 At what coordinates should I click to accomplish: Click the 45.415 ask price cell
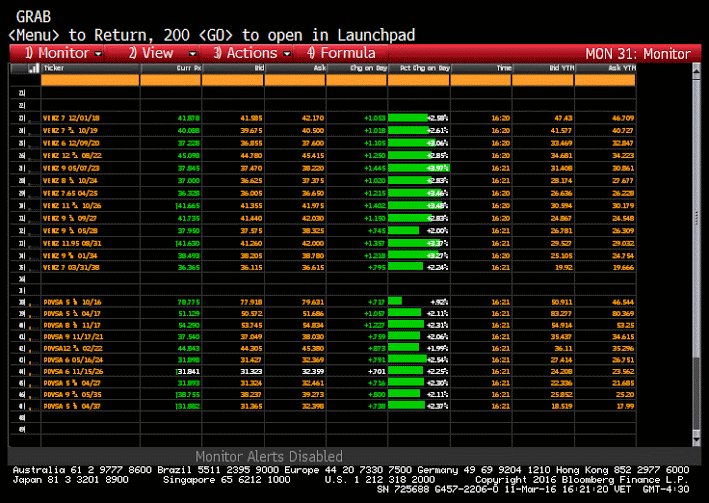click(x=313, y=156)
